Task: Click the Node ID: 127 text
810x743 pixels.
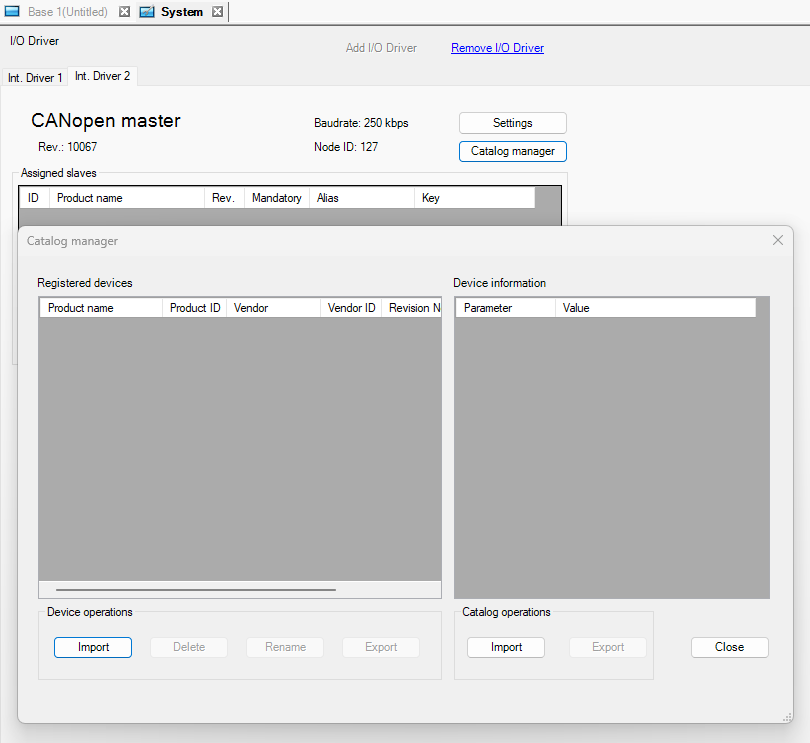Action: click(x=346, y=147)
